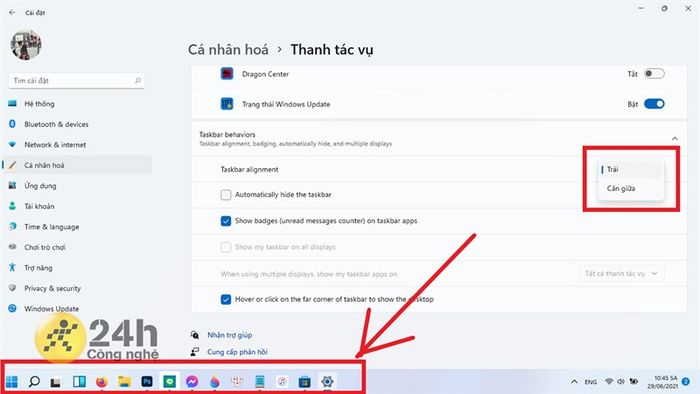Click the taskbar Search magnifier icon

coord(34,382)
